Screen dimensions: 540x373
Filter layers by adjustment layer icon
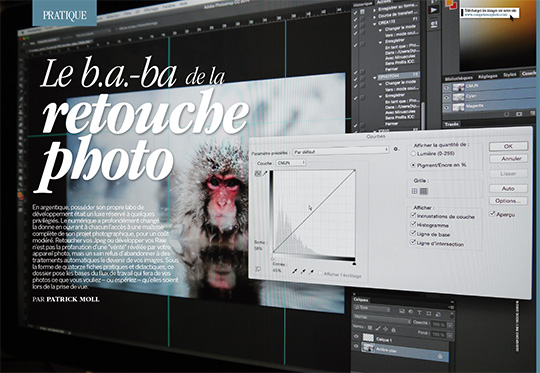click(411, 312)
